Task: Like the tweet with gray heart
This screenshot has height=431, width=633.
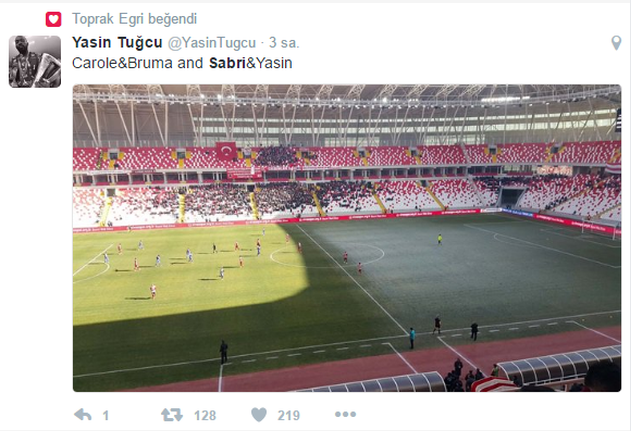Action: pos(259,414)
